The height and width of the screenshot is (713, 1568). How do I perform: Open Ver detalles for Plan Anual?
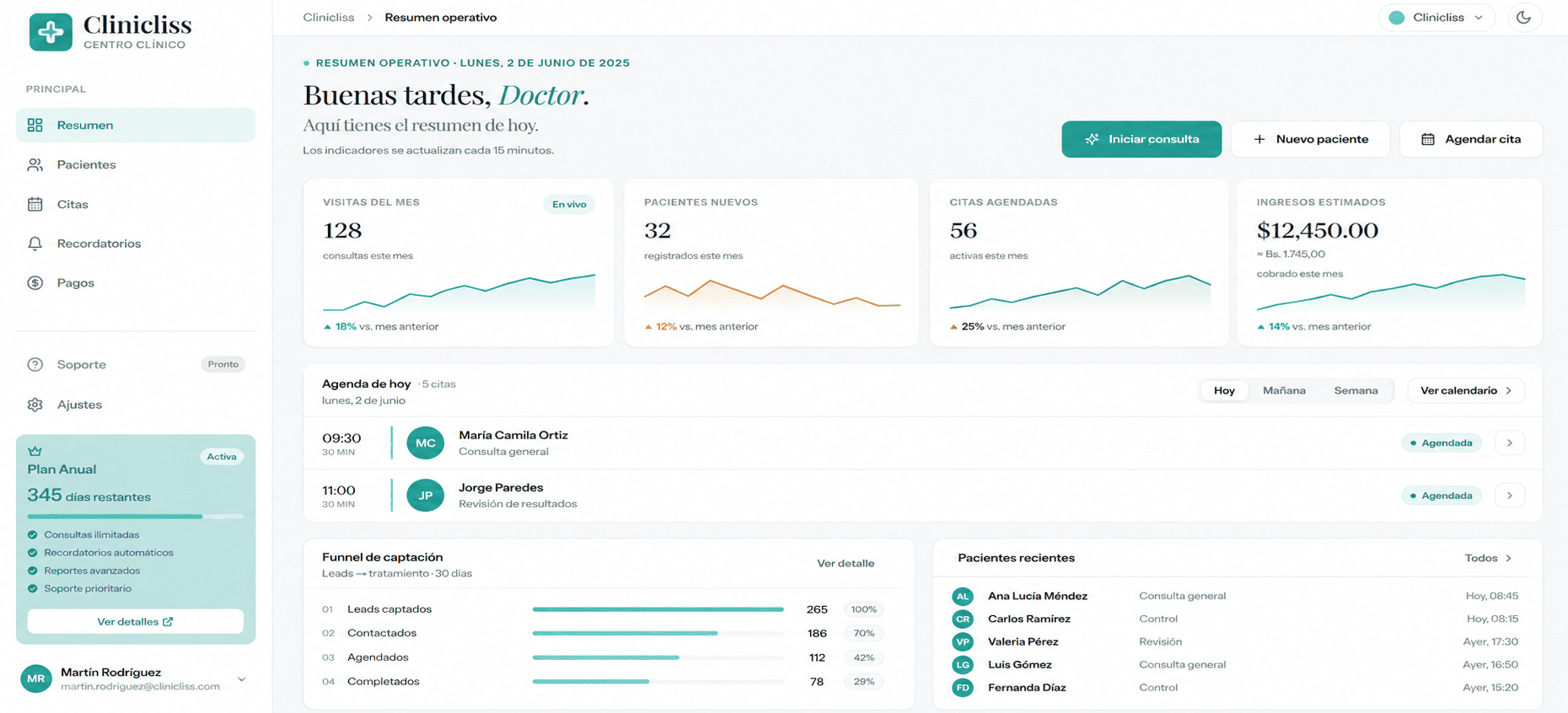tap(136, 621)
